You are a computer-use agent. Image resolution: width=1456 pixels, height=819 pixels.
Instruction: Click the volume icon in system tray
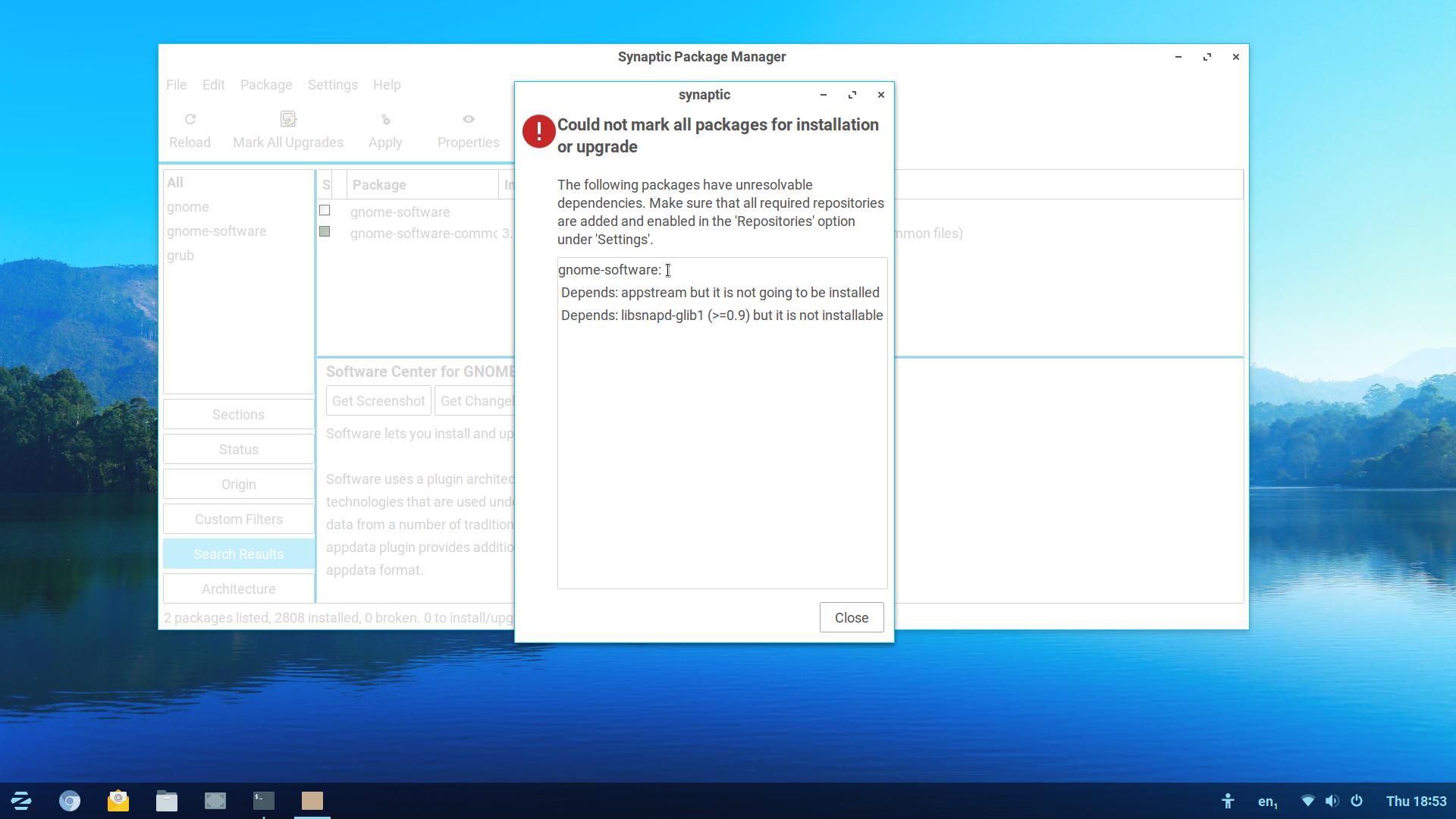(x=1332, y=801)
